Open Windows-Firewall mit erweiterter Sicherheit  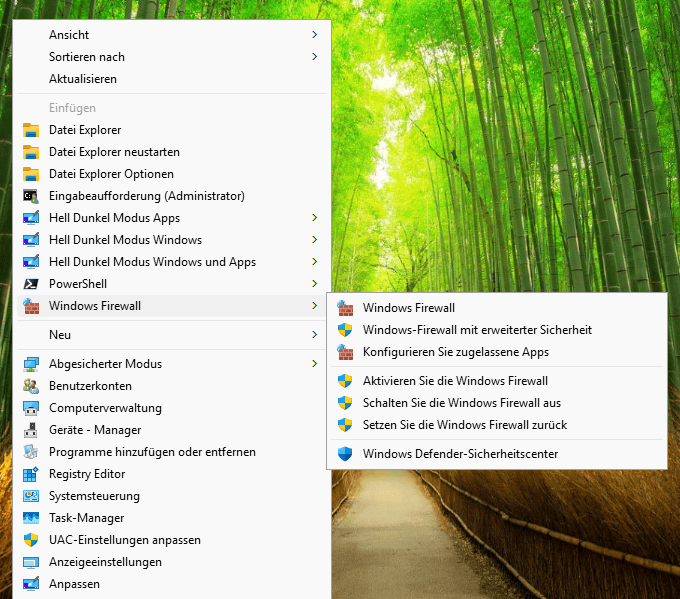click(x=497, y=330)
